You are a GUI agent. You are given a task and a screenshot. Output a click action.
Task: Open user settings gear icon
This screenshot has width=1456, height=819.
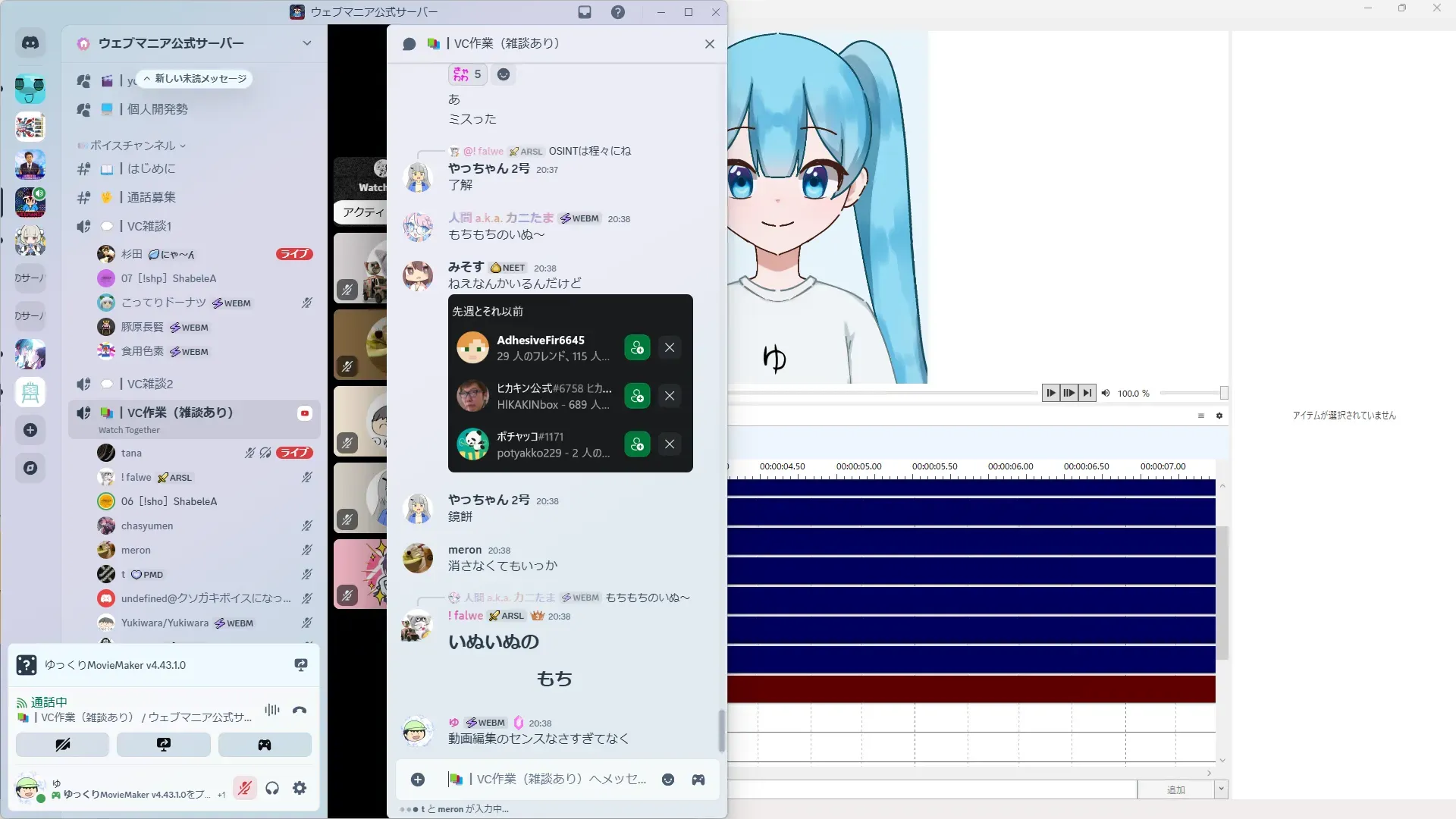tap(300, 789)
